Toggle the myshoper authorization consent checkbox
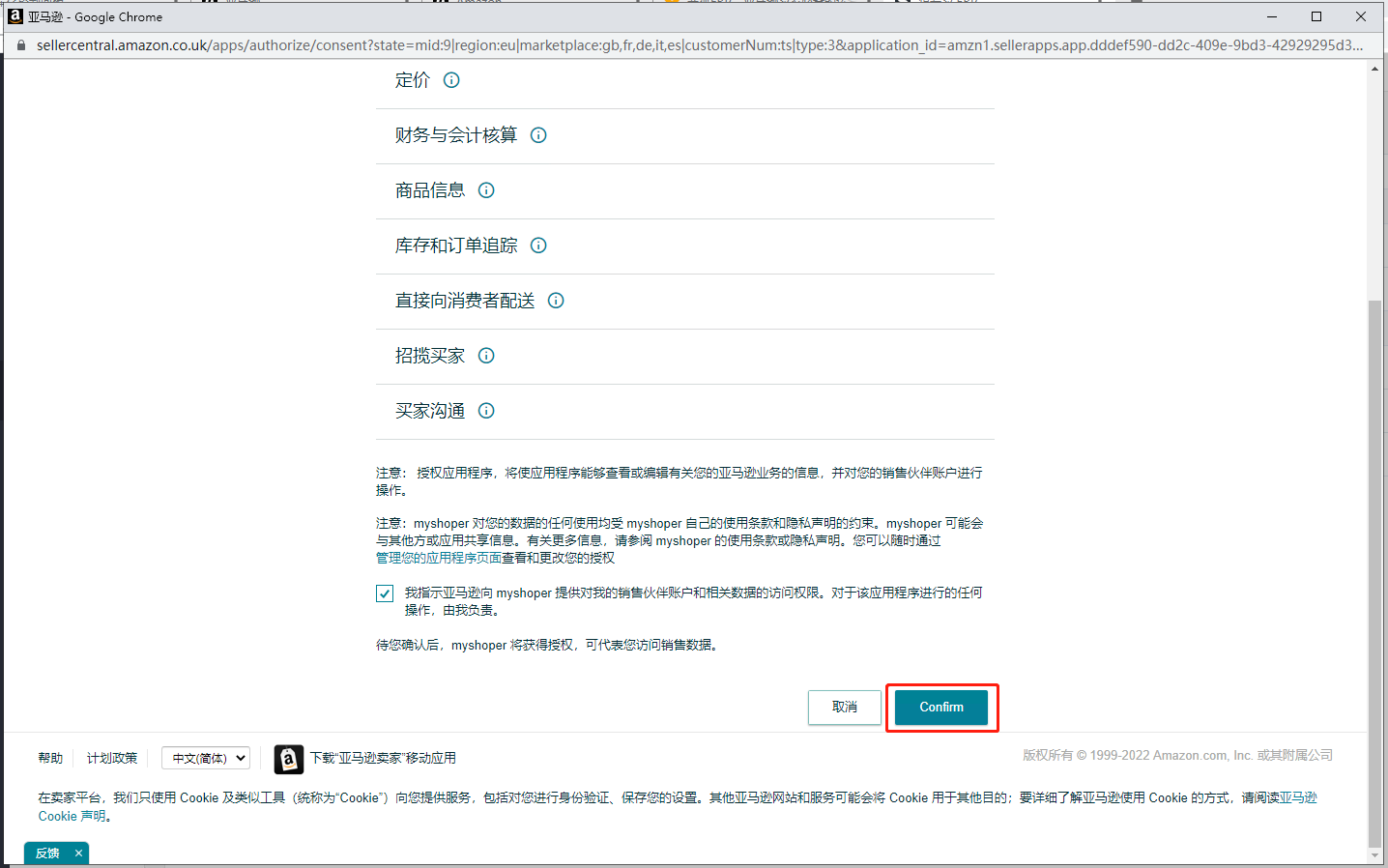Screen dimensions: 1388x868 coord(385,593)
